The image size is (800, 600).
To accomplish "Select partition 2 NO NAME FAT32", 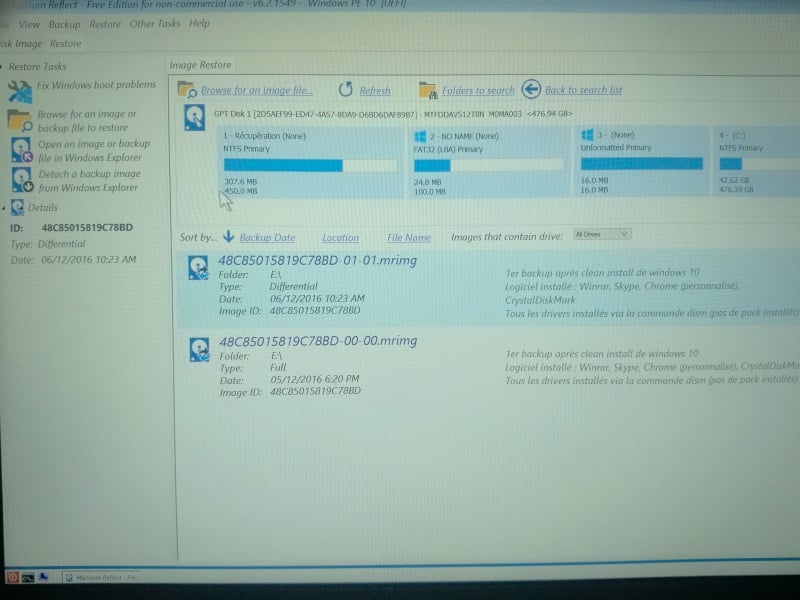I will click(487, 163).
